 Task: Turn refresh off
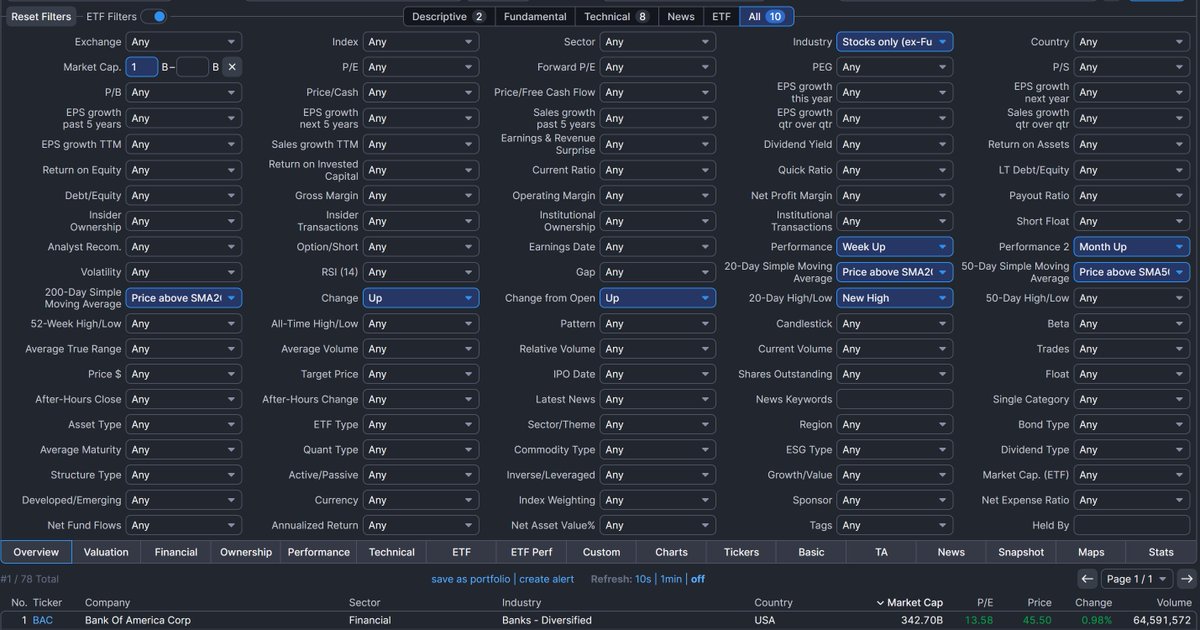(698, 579)
